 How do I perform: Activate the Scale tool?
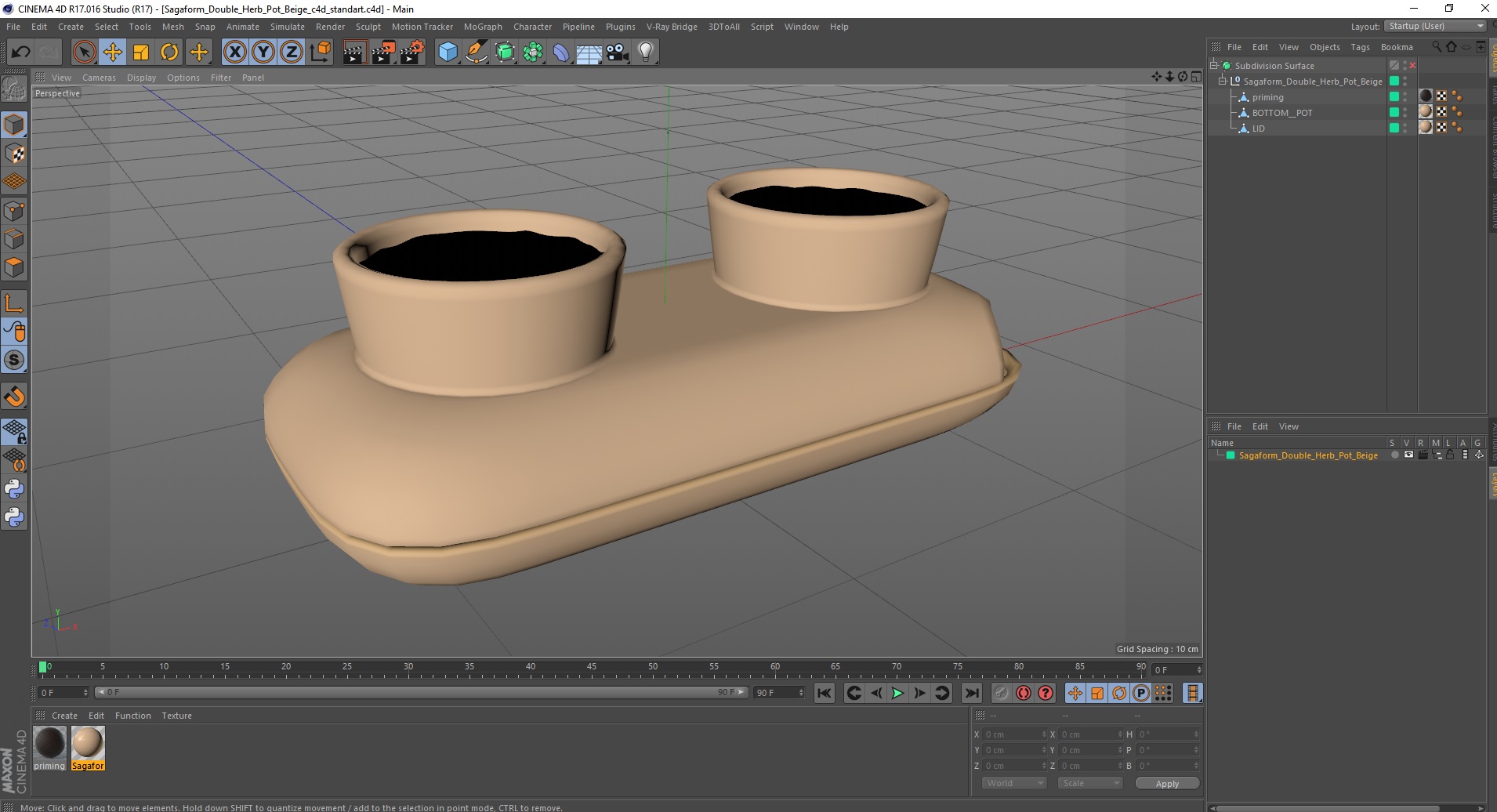coord(141,53)
